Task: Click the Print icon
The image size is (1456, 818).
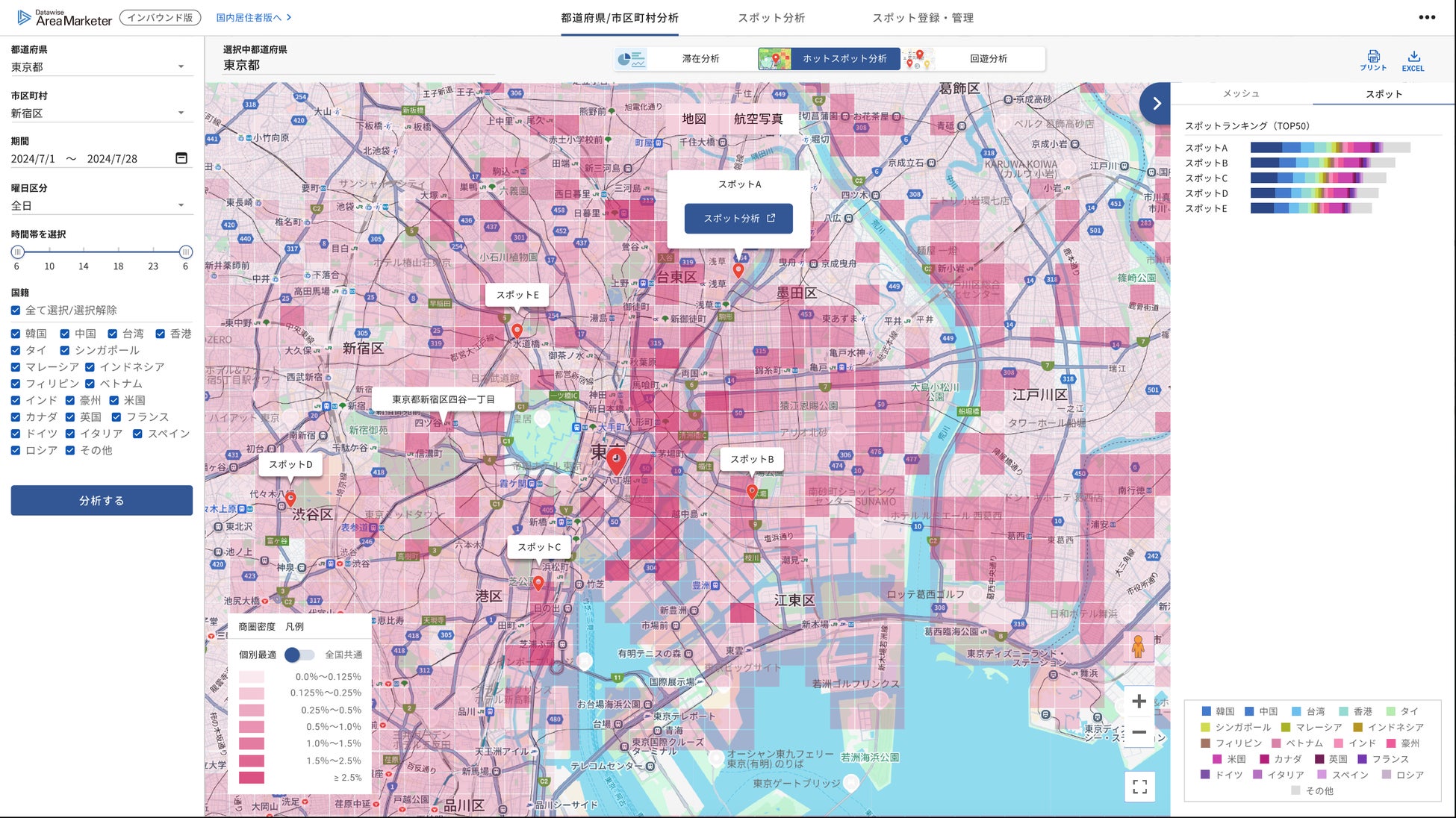Action: pyautogui.click(x=1372, y=57)
